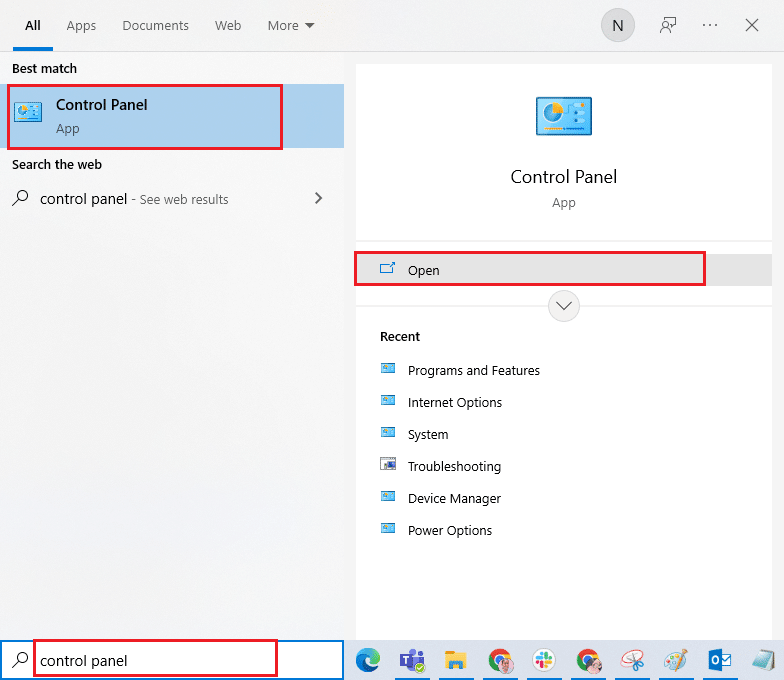Open File Explorer in the taskbar
784x680 pixels.
pos(456,660)
